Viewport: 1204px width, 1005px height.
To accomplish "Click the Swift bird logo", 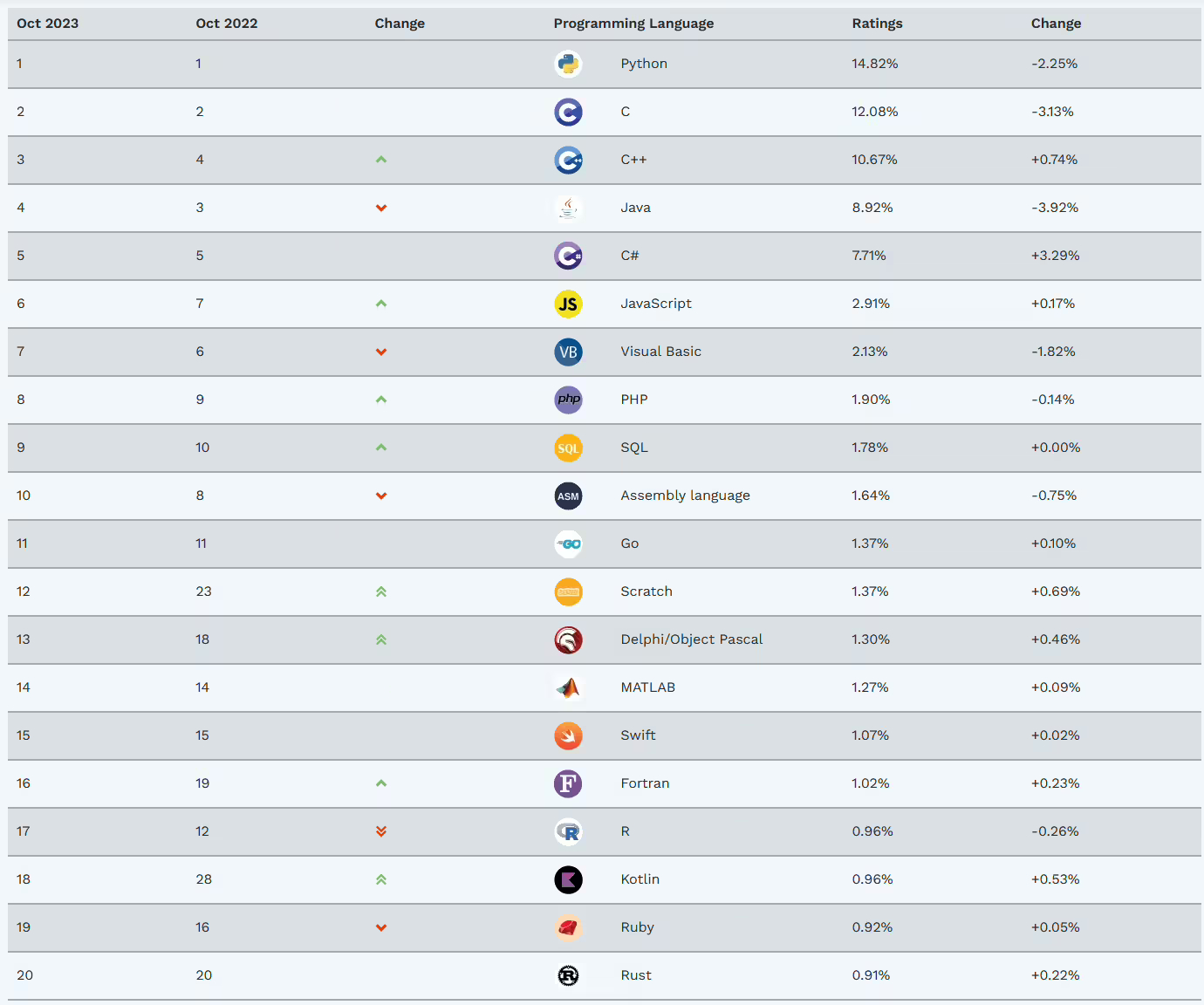I will click(568, 735).
